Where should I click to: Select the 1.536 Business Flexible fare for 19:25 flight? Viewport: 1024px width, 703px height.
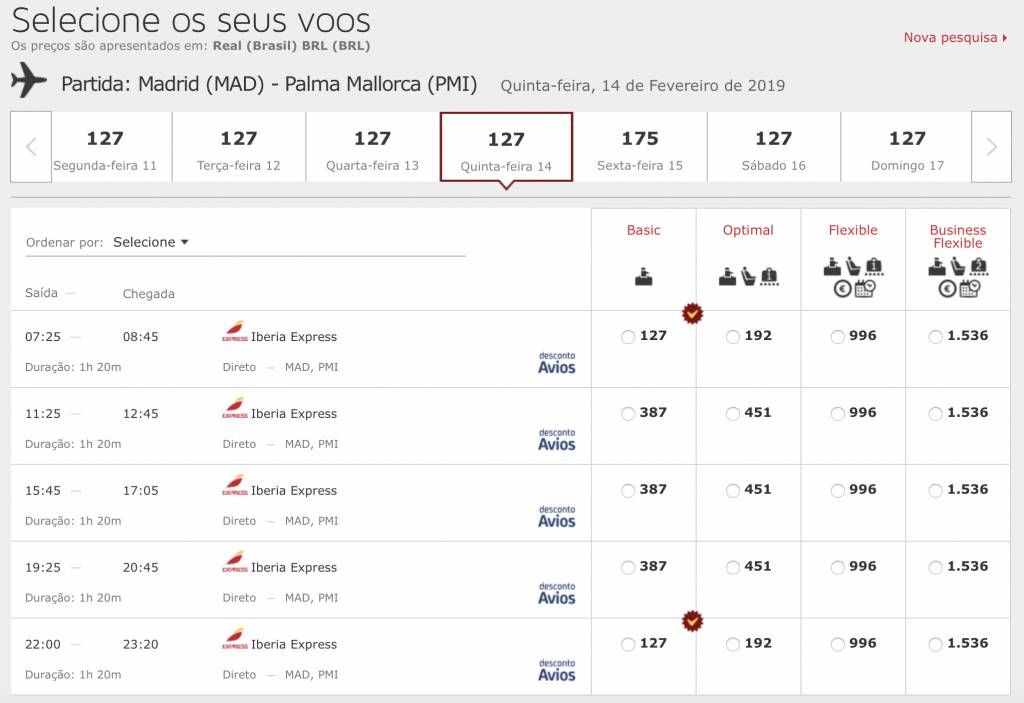935,567
